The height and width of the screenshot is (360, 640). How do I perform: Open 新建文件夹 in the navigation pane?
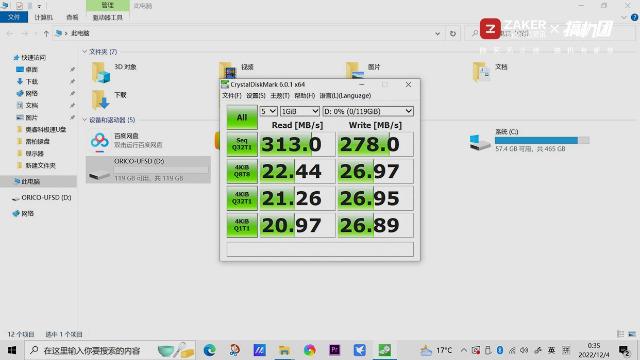click(x=40, y=165)
